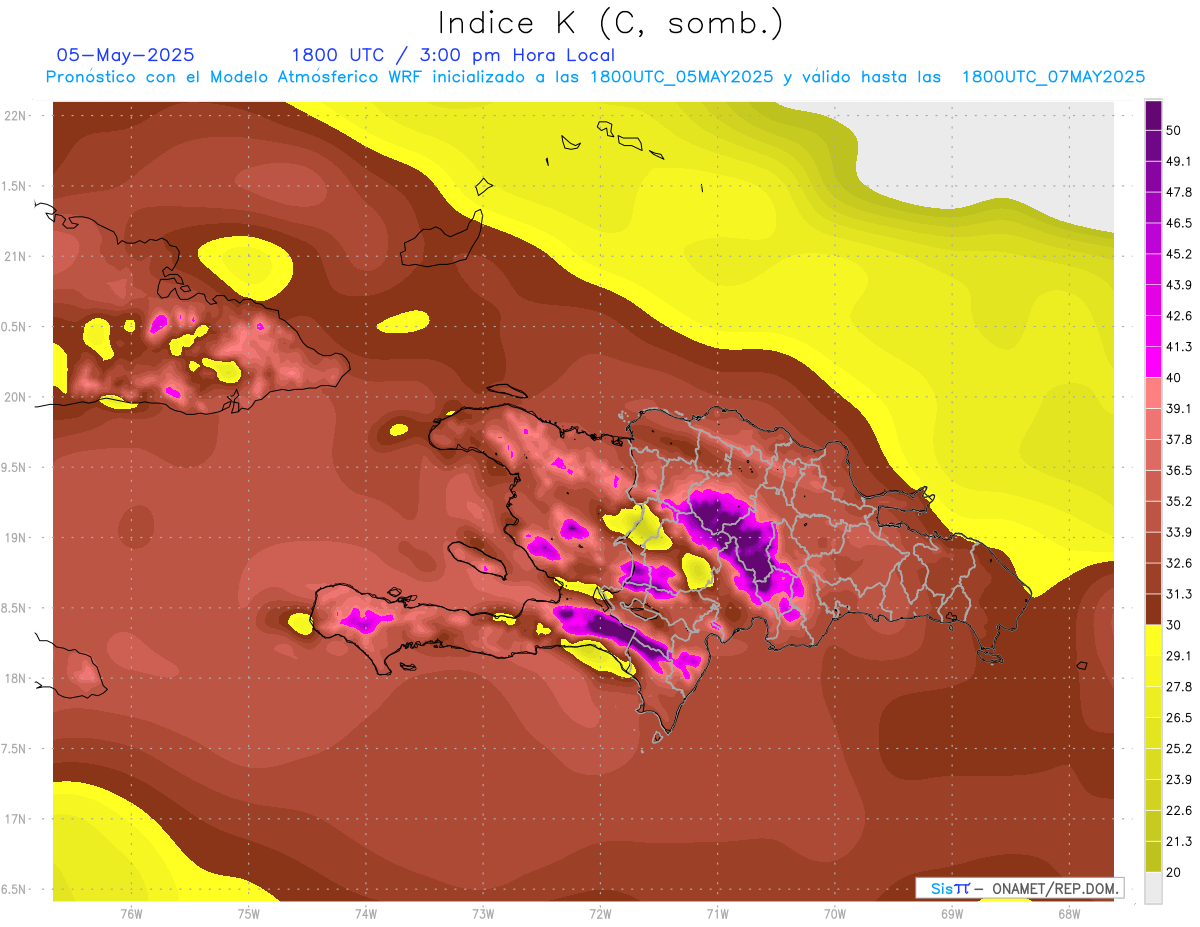Pick the bright yellow swatch between 29.1 and 30
Screen dimensions: 1200x927
[x=1153, y=641]
